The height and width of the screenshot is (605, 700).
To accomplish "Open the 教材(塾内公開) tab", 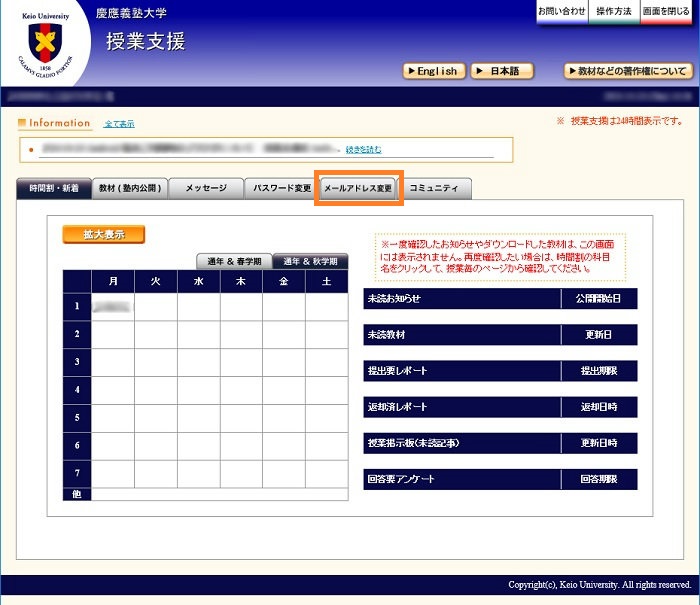I will [x=129, y=189].
